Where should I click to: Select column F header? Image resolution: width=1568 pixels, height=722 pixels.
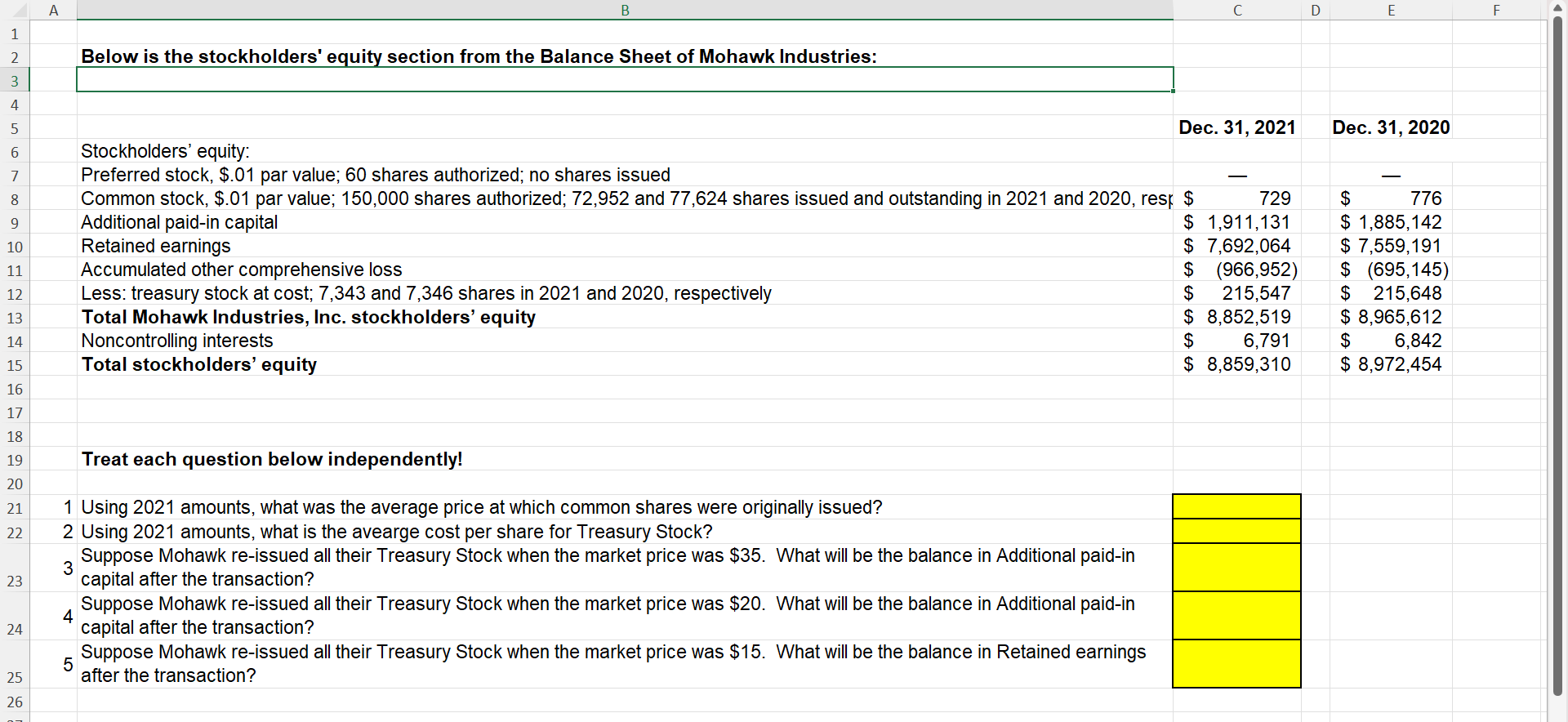pos(1496,10)
